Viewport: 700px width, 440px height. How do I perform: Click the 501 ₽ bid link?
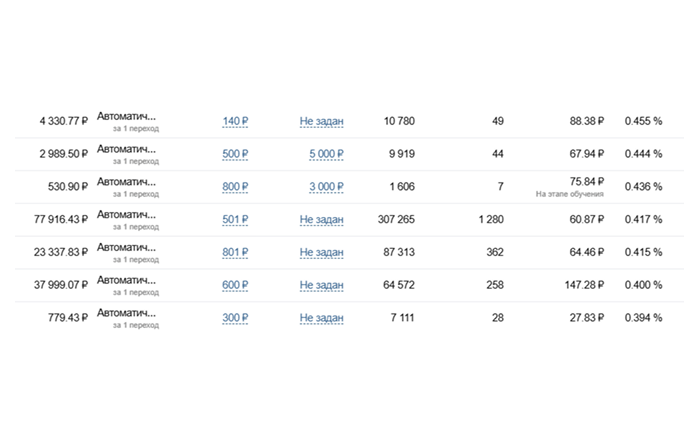pos(234,220)
